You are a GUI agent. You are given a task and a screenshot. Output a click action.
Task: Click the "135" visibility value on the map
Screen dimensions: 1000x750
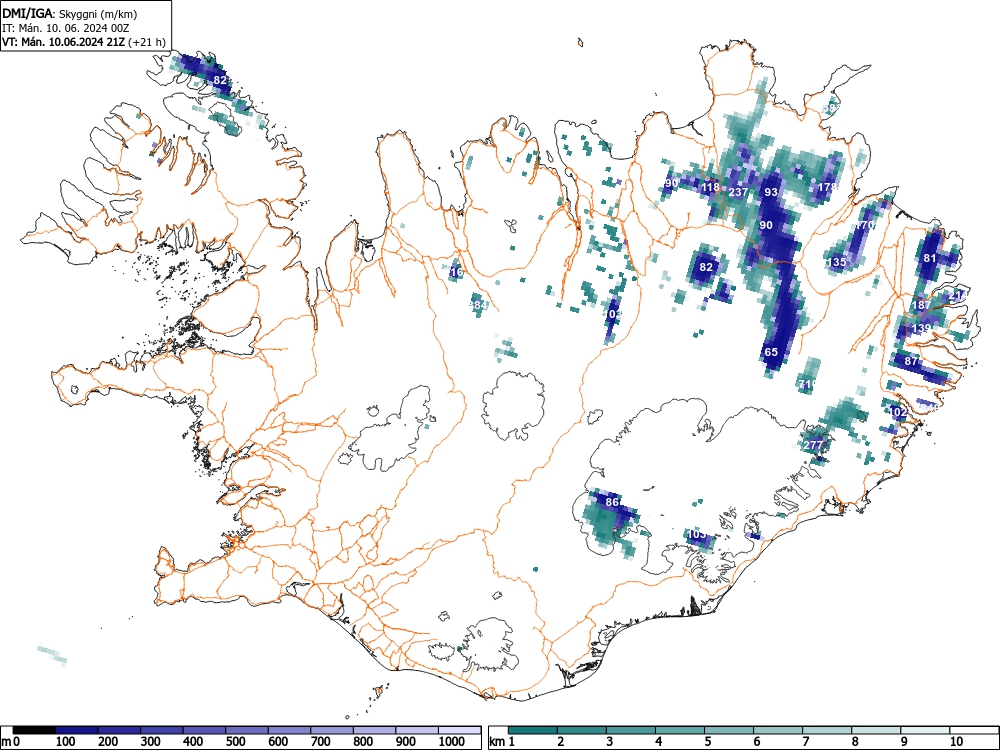click(x=836, y=262)
